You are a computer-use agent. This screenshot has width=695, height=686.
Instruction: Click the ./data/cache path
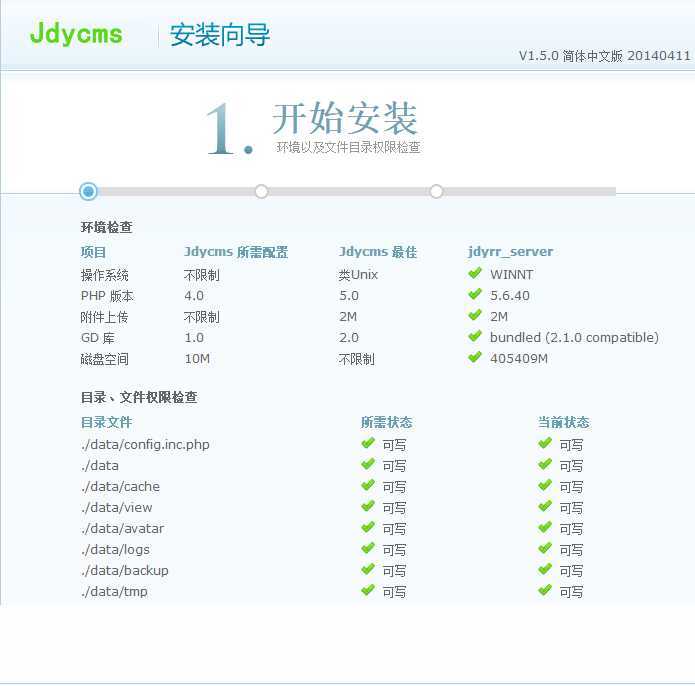[x=120, y=487]
